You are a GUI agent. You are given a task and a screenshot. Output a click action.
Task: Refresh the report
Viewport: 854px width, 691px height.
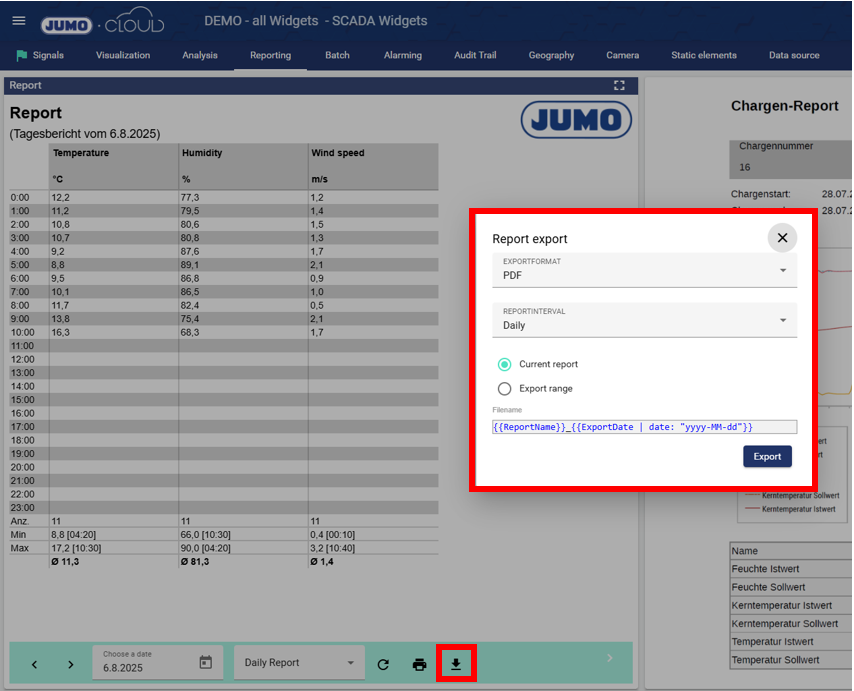(x=383, y=664)
